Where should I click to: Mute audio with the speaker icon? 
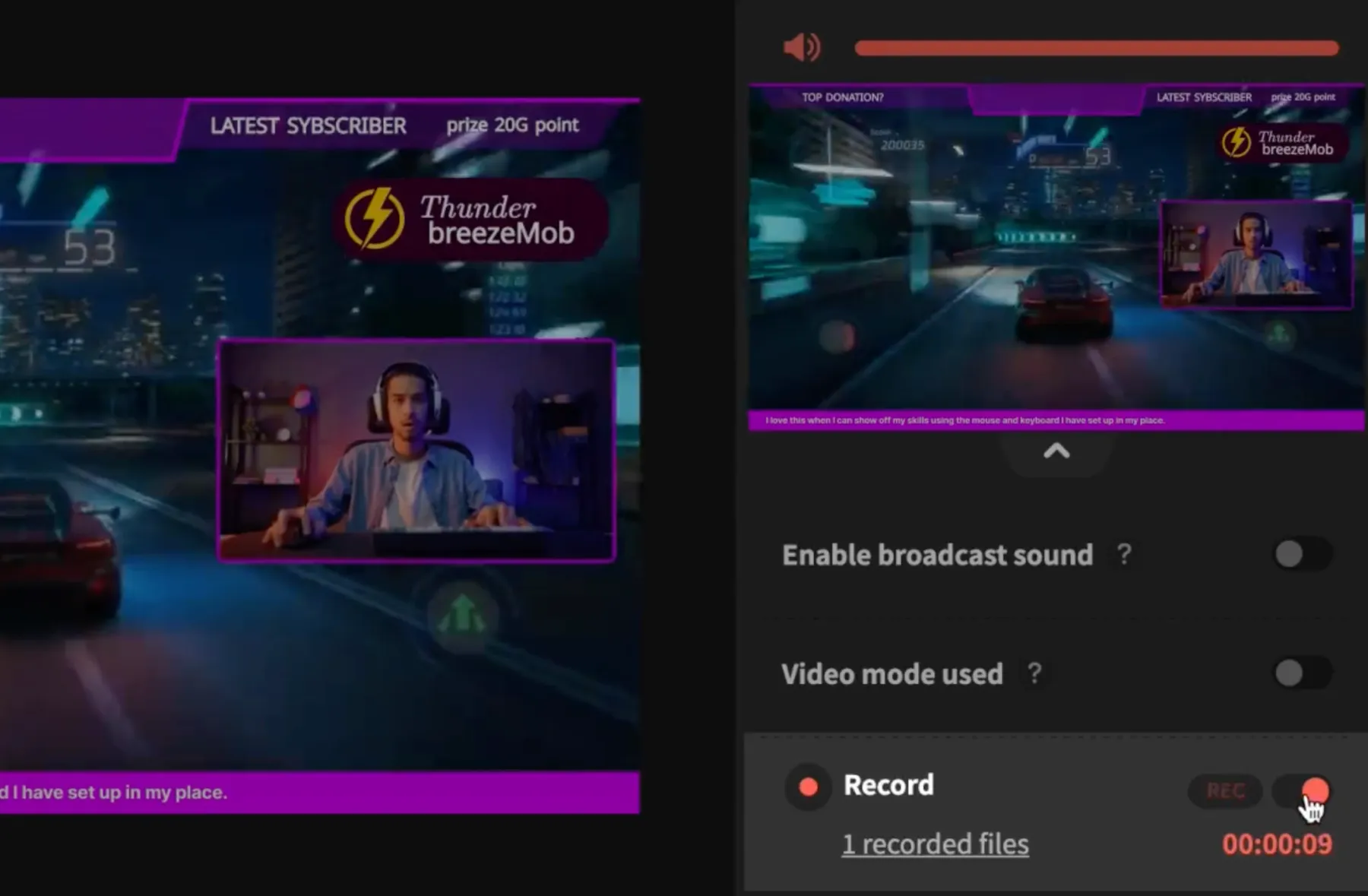click(x=802, y=47)
